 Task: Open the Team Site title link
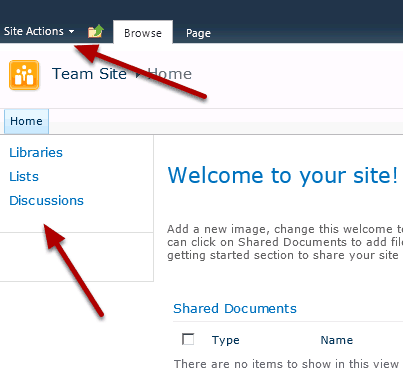click(x=89, y=74)
